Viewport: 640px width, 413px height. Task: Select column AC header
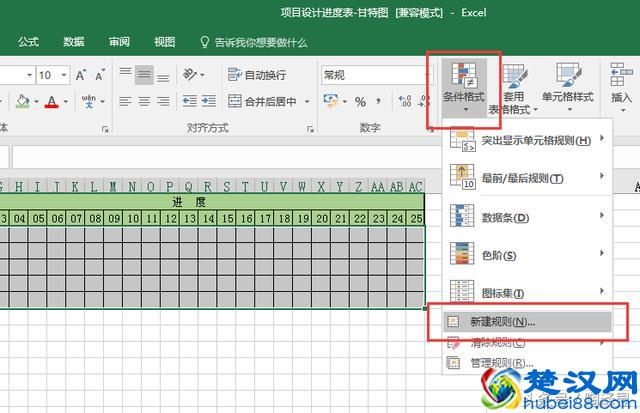[416, 187]
